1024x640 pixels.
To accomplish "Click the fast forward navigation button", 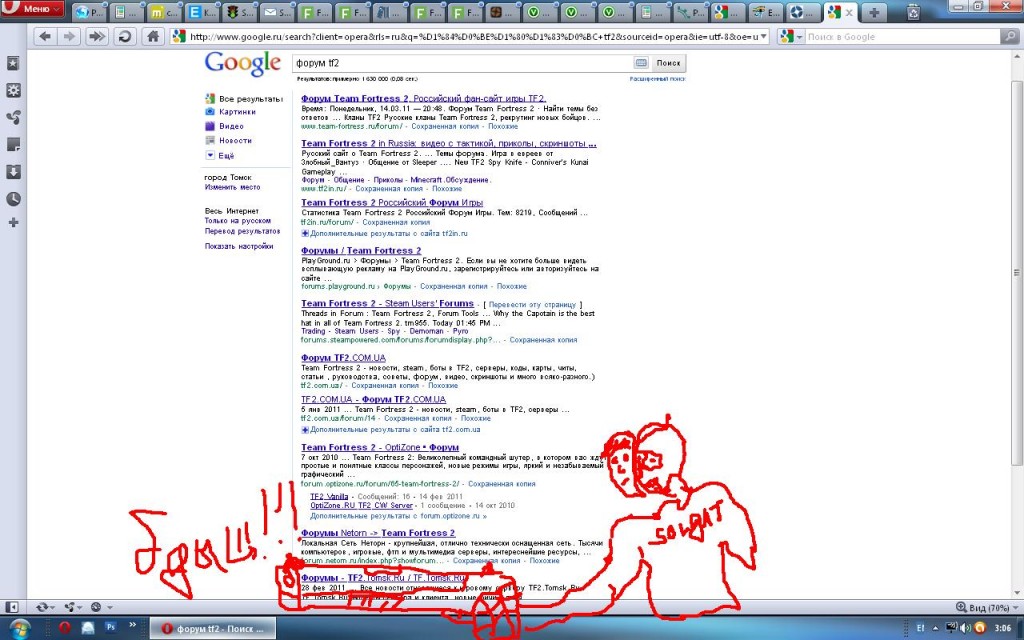I will coord(97,37).
